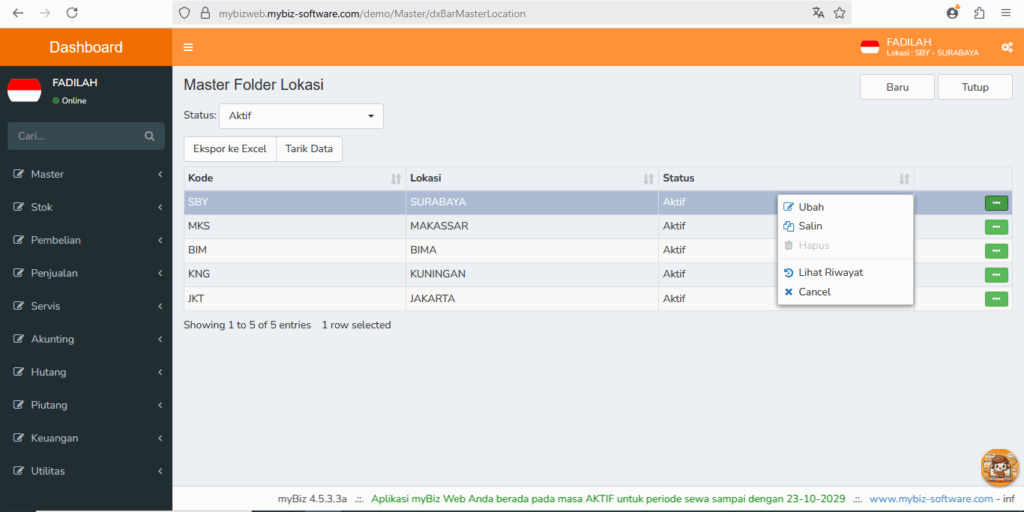Open the Status Aktif dropdown
This screenshot has width=1024, height=512.
point(301,116)
